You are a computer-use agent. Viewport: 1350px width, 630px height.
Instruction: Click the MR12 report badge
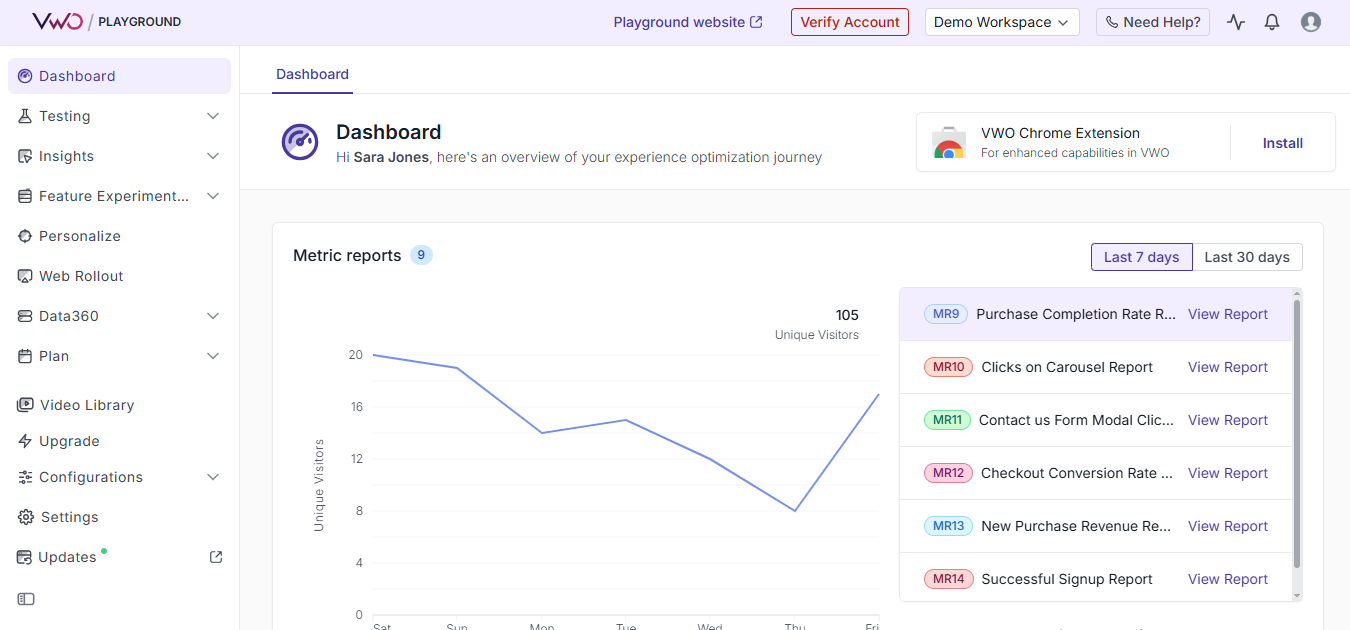(948, 473)
